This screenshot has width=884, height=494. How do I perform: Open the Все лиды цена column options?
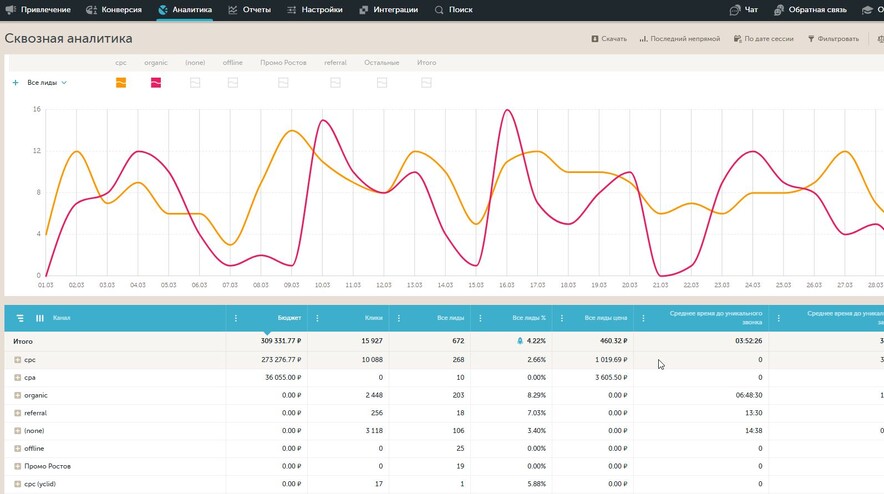click(562, 318)
